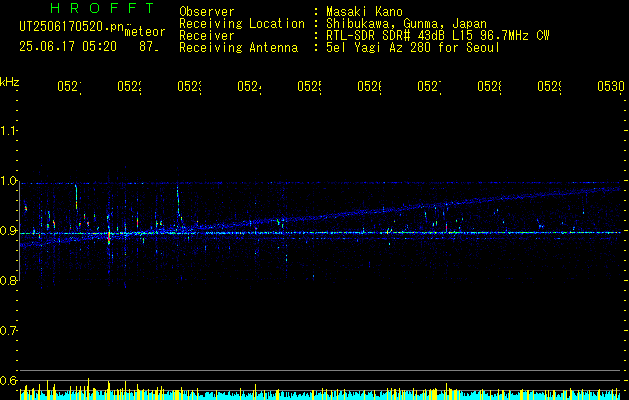Click the 0530 time marker
The height and width of the screenshot is (400, 629).
point(611,87)
